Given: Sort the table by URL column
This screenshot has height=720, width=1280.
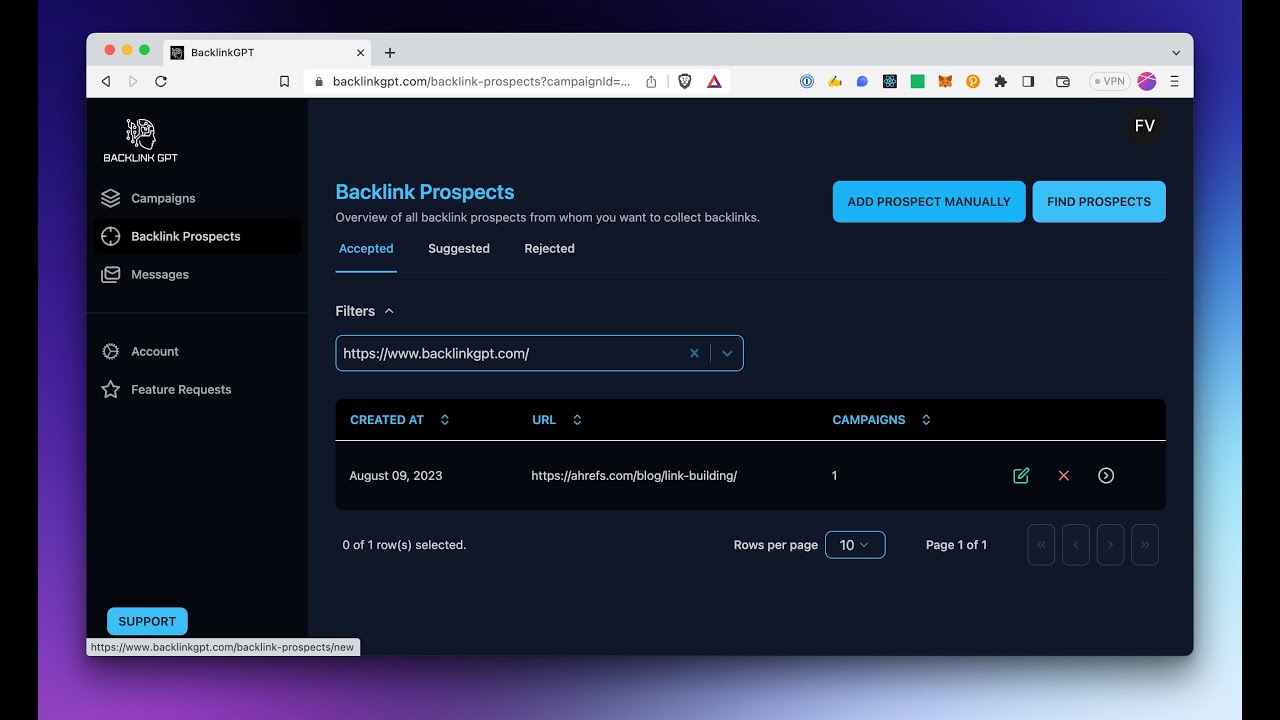Looking at the screenshot, I should [x=557, y=420].
